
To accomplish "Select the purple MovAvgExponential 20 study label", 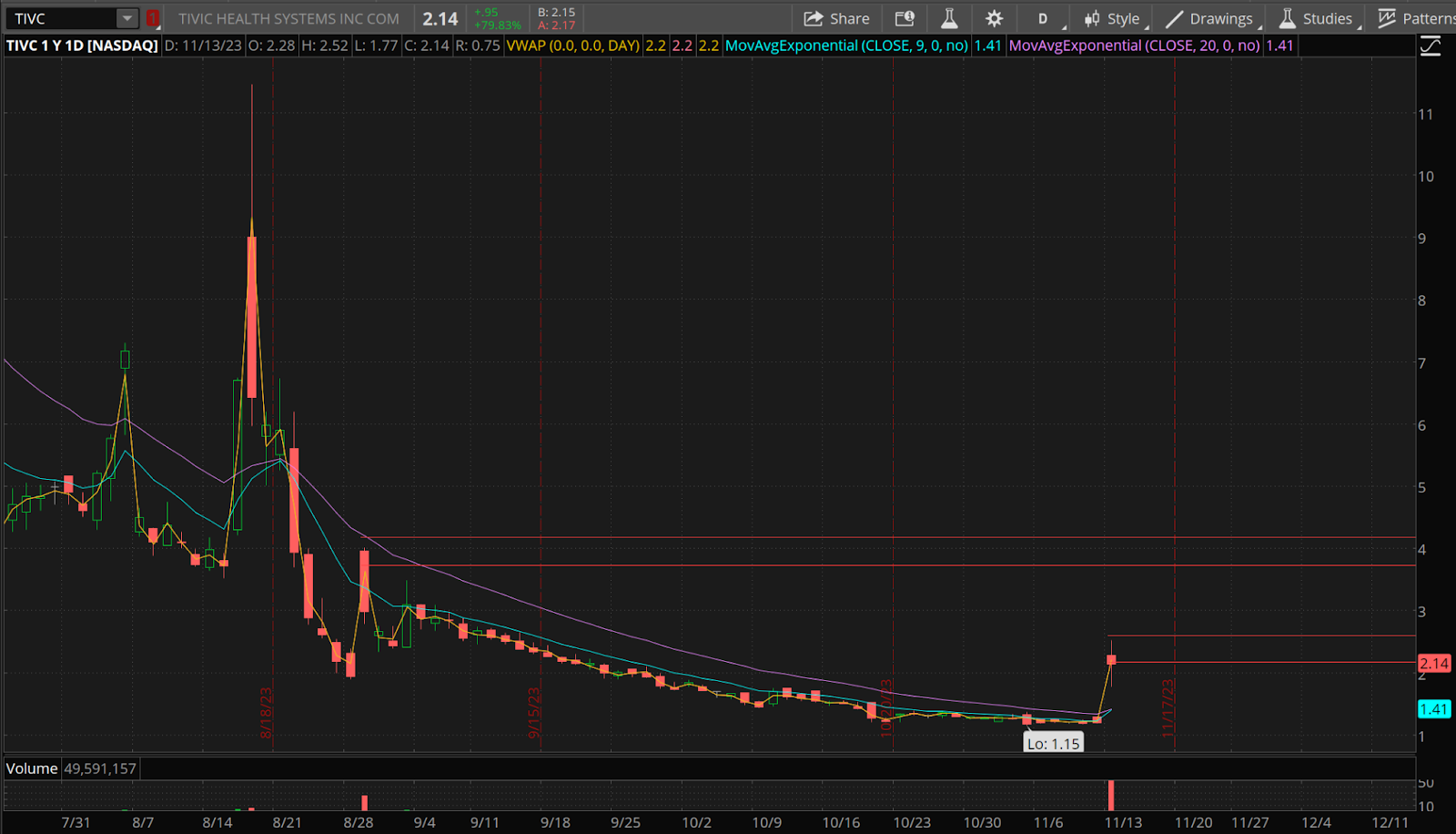I will tap(1134, 46).
